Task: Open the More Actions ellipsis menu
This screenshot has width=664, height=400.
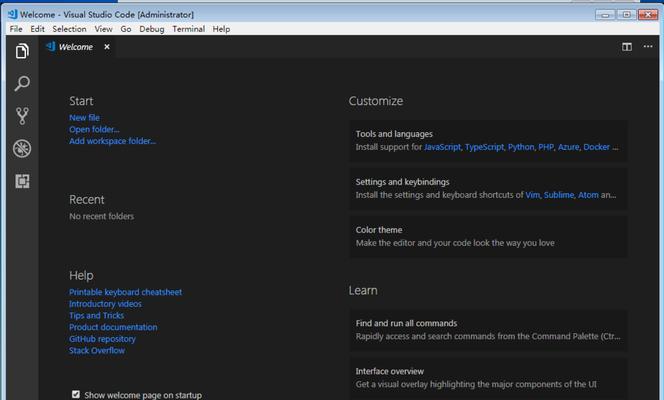Action: pos(648,47)
